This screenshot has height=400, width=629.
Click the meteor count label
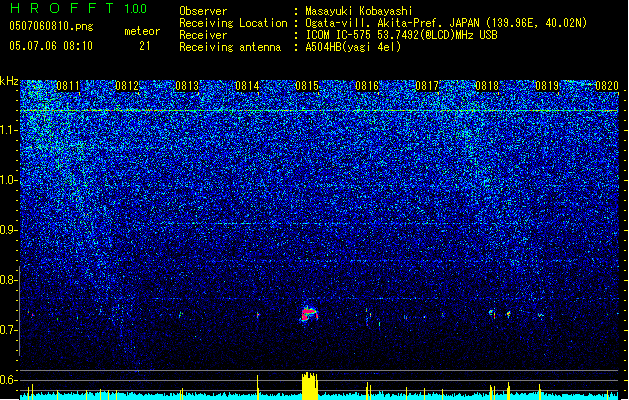pyautogui.click(x=142, y=31)
